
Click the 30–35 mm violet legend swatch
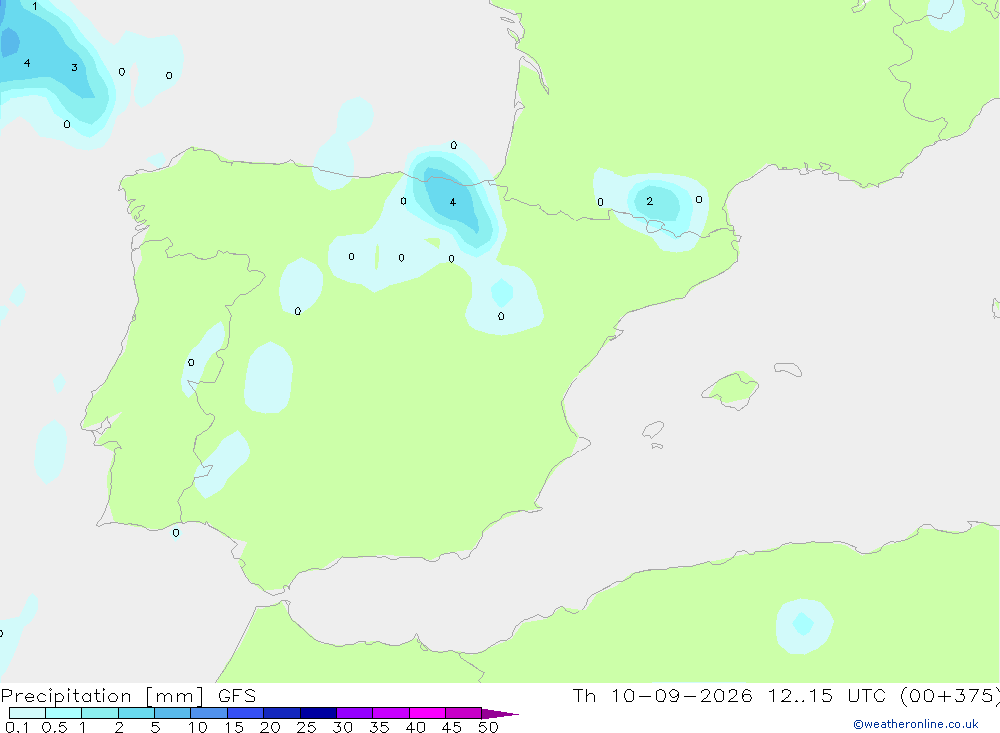[x=354, y=713]
